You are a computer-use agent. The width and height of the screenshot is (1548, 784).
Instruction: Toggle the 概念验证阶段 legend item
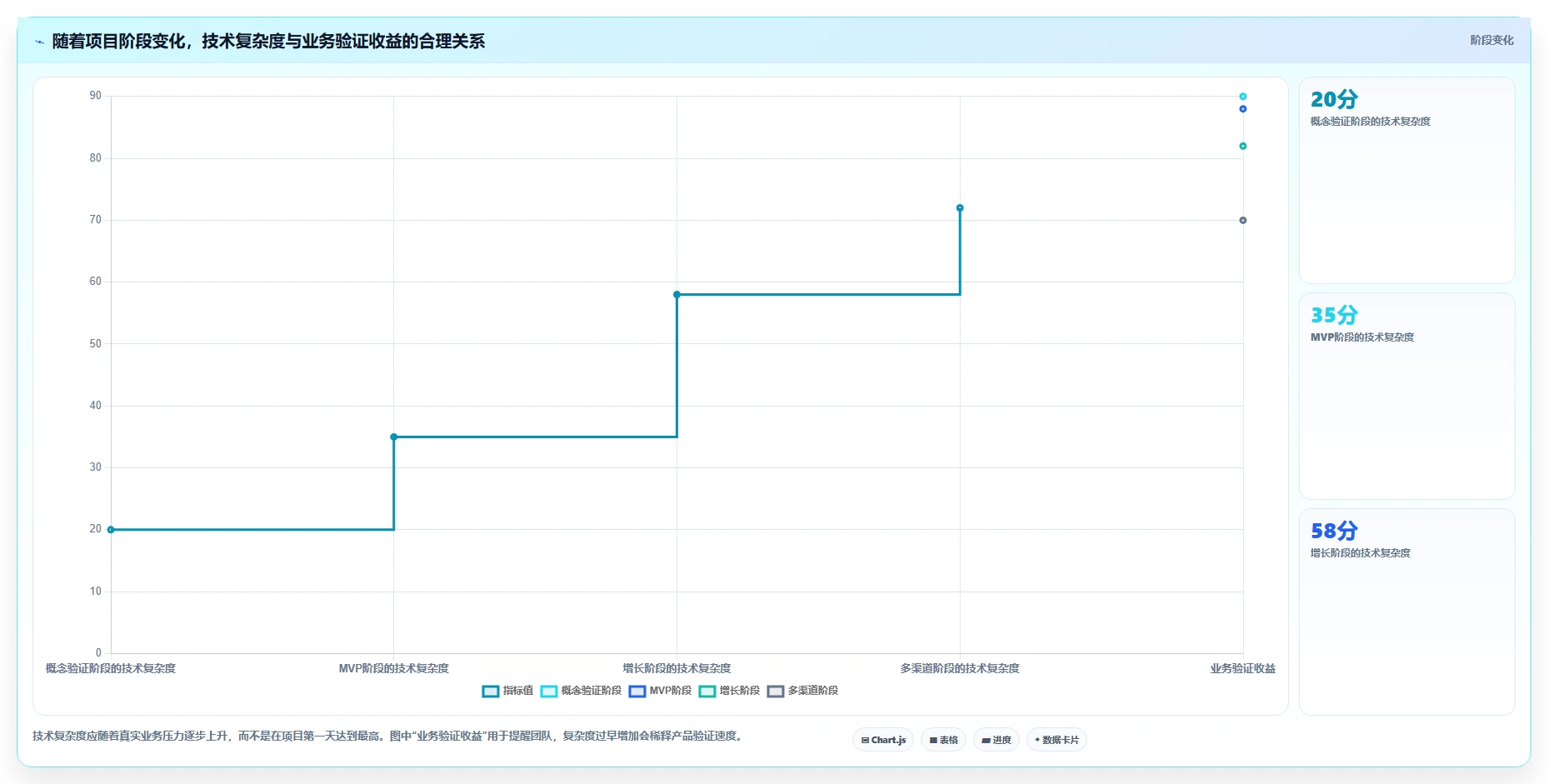click(x=581, y=691)
